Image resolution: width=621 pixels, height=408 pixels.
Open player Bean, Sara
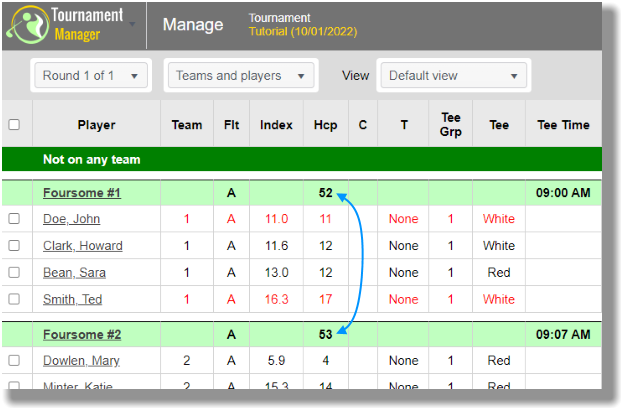point(74,273)
